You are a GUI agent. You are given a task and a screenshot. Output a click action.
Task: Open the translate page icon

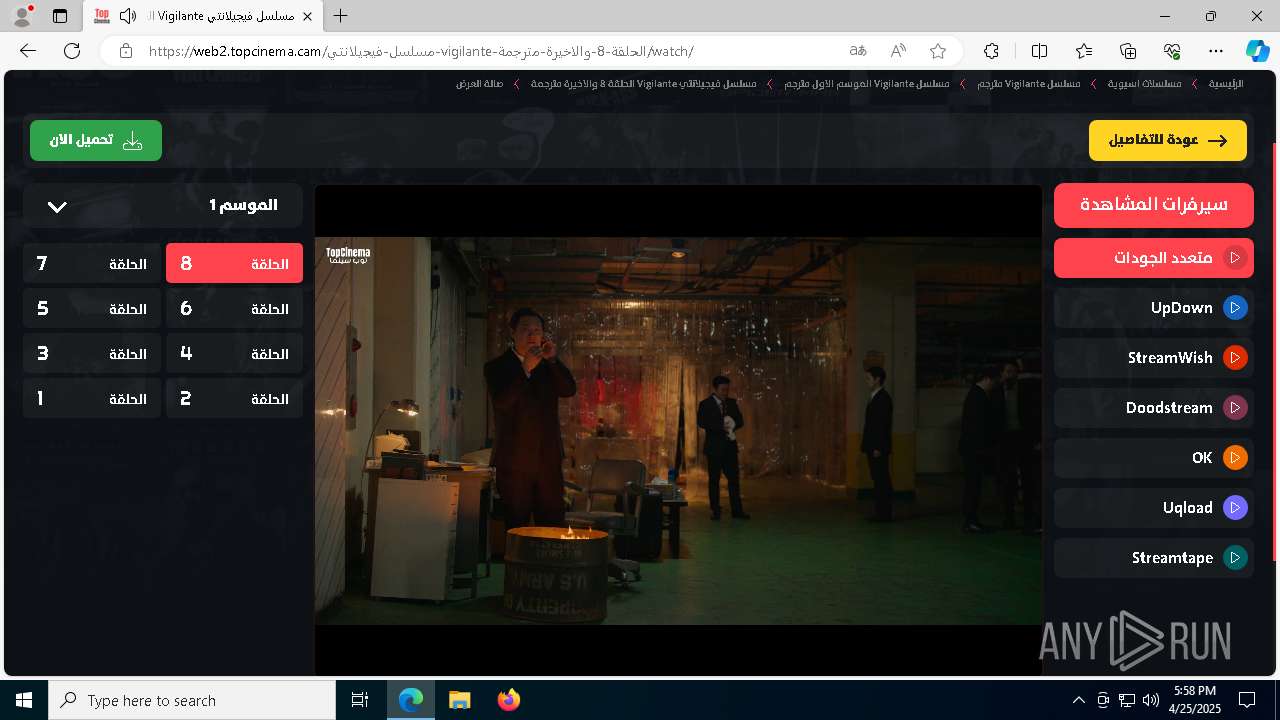point(858,51)
